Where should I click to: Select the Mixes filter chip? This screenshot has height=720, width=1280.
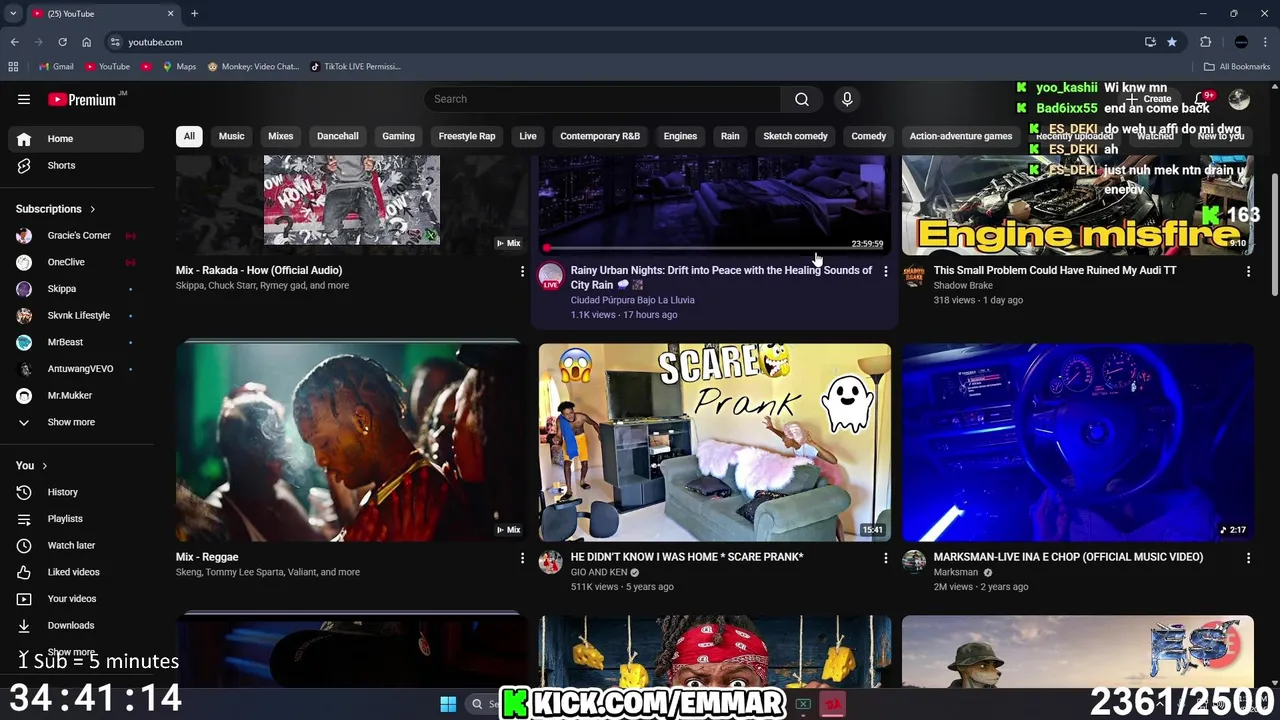coord(281,136)
